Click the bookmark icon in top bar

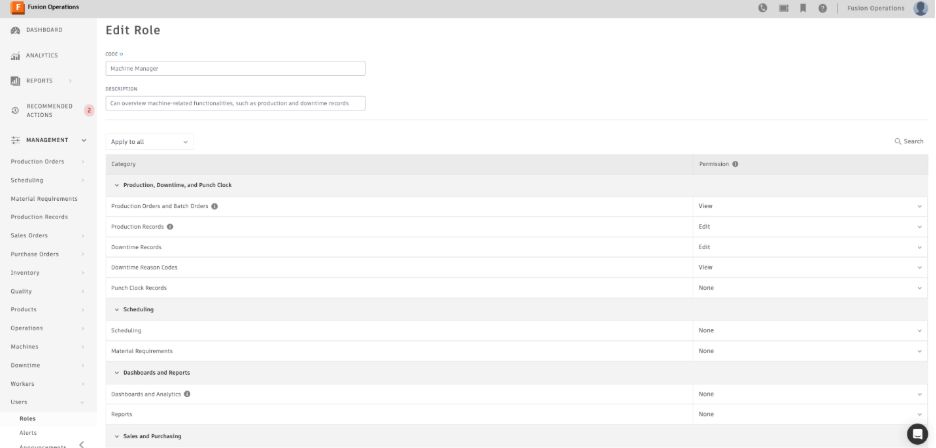[803, 8]
